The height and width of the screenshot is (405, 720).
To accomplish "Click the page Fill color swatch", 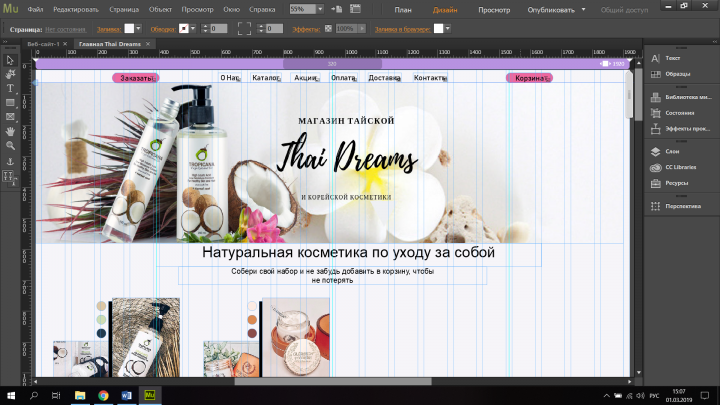I will click(x=129, y=28).
